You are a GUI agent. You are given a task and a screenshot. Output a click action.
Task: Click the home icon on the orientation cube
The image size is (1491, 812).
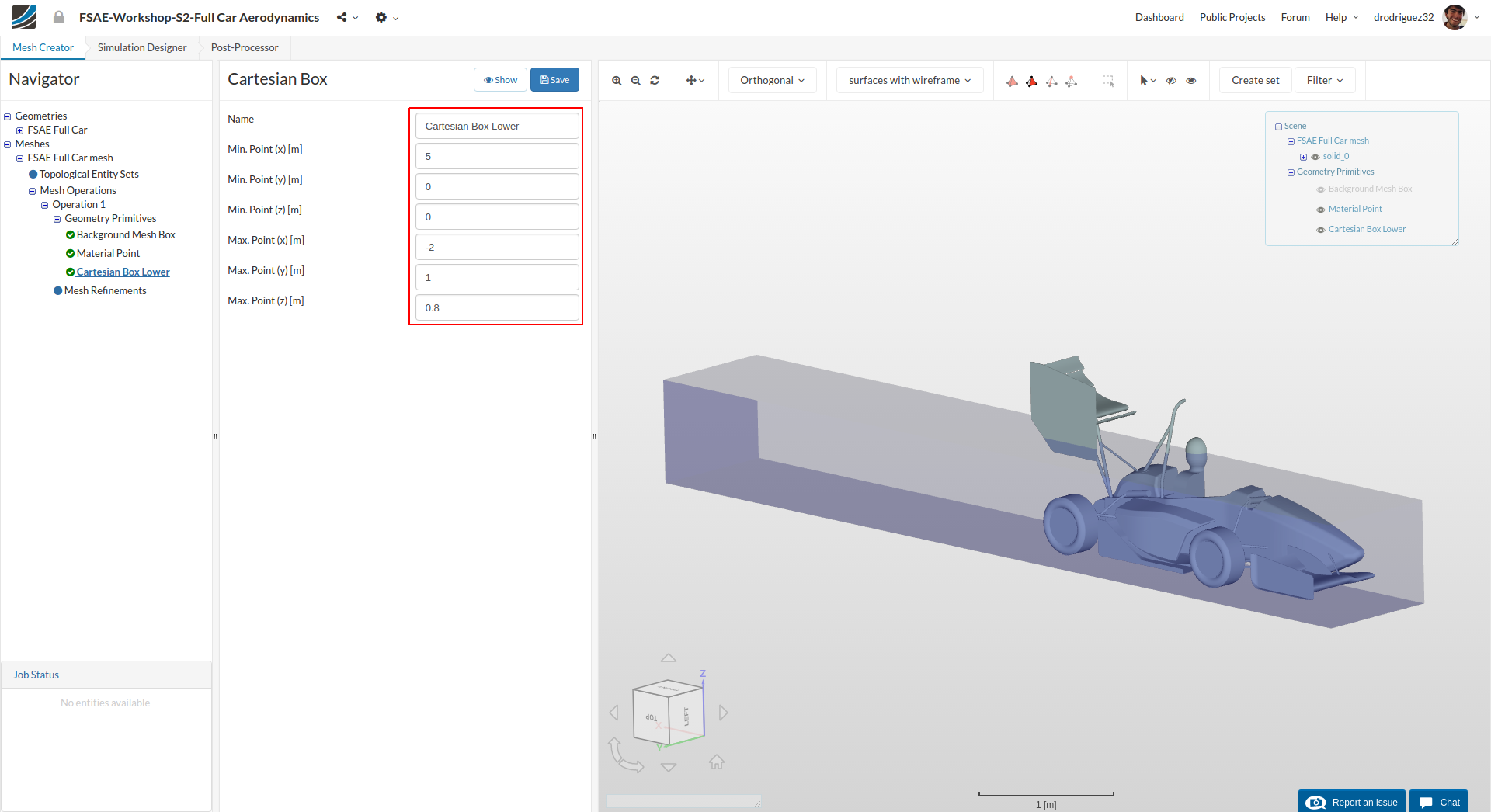click(x=716, y=762)
